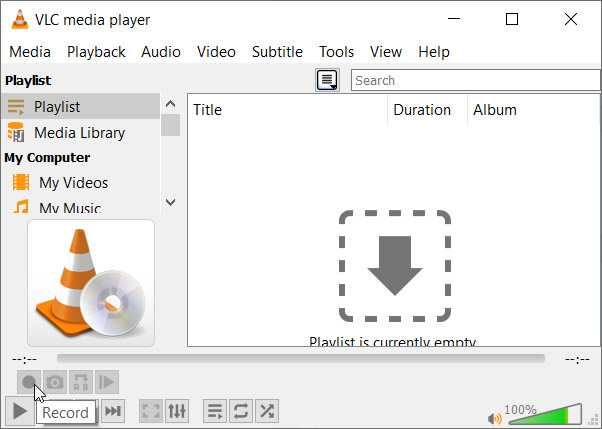602x429 pixels.
Task: Mute audio via speaker icon
Action: tap(493, 417)
